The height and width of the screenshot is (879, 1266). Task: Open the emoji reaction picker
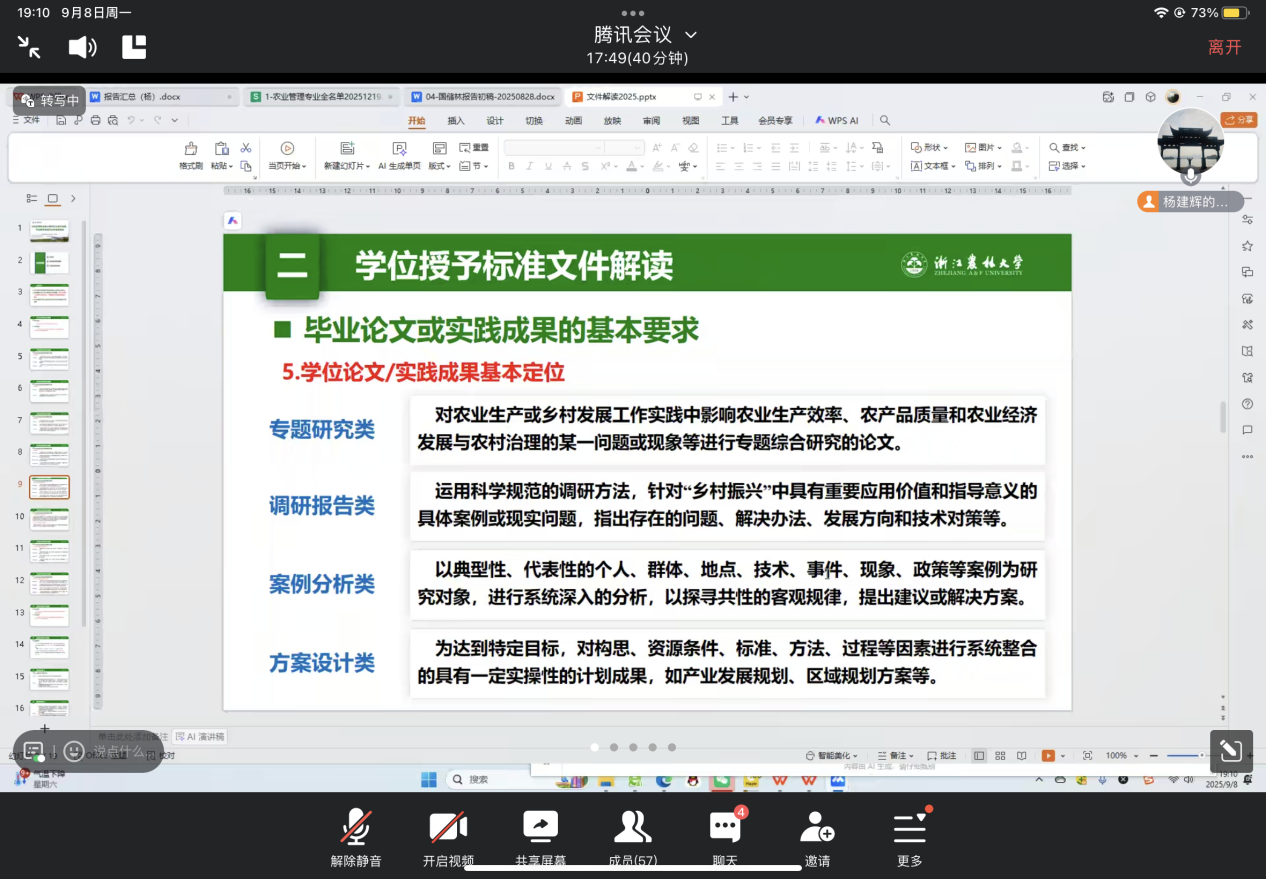point(74,751)
